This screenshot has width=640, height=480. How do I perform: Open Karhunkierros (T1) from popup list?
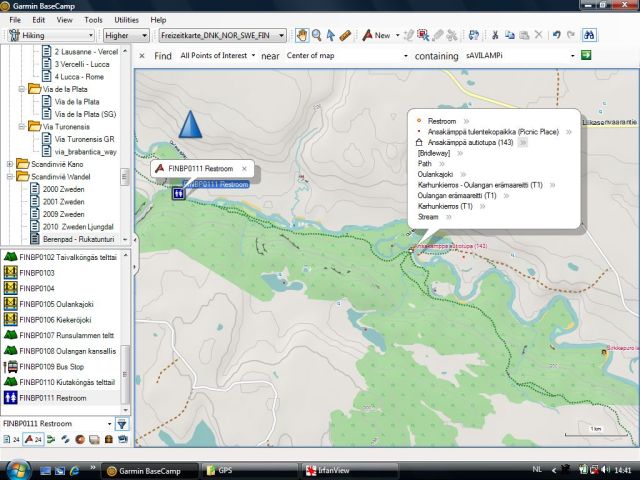[446, 206]
